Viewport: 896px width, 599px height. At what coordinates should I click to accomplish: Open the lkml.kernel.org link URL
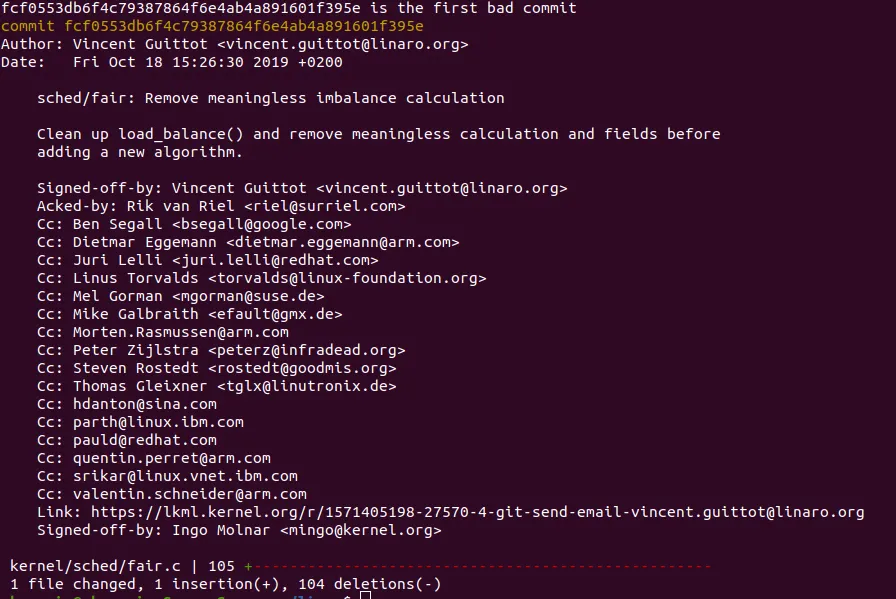pyautogui.click(x=477, y=512)
